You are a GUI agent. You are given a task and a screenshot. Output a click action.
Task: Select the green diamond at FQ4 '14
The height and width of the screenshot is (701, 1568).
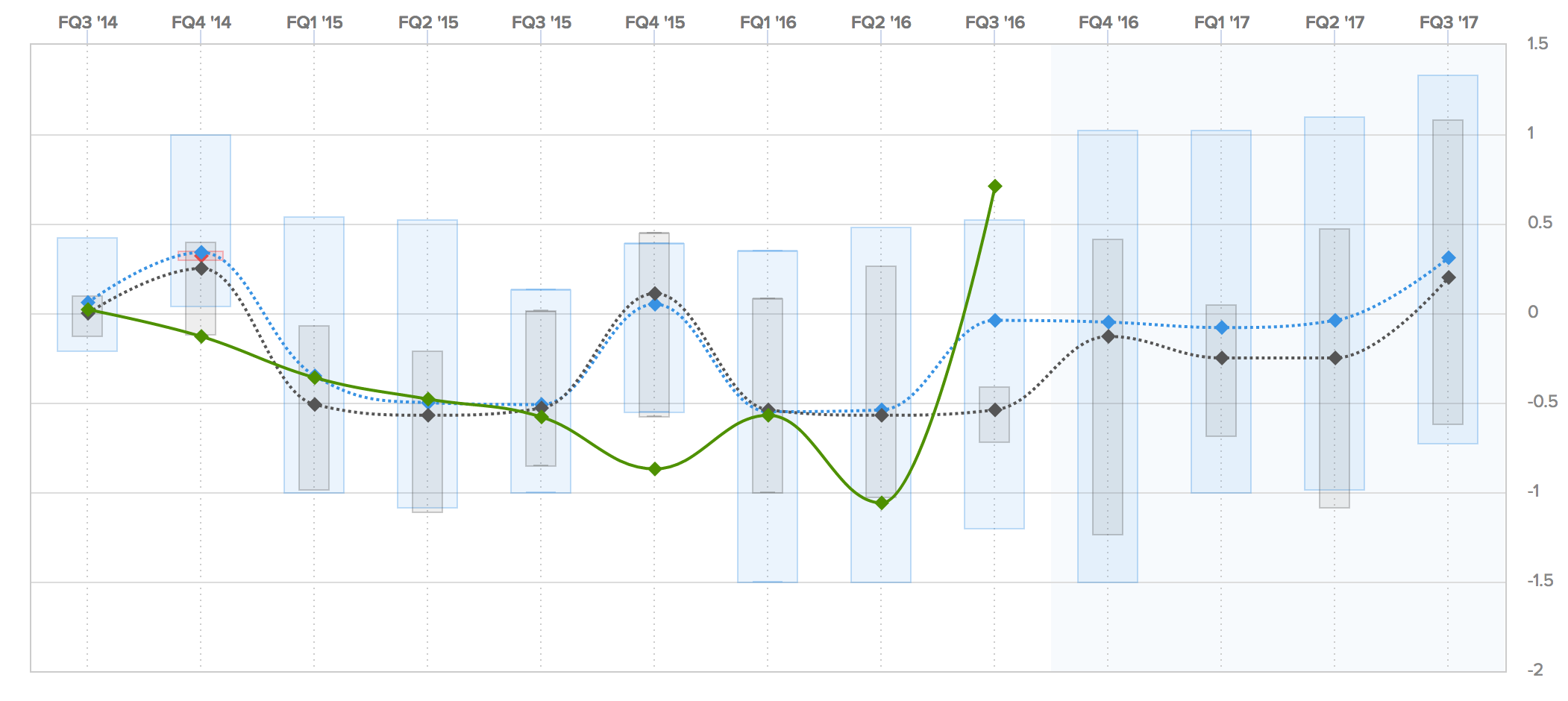pos(201,336)
